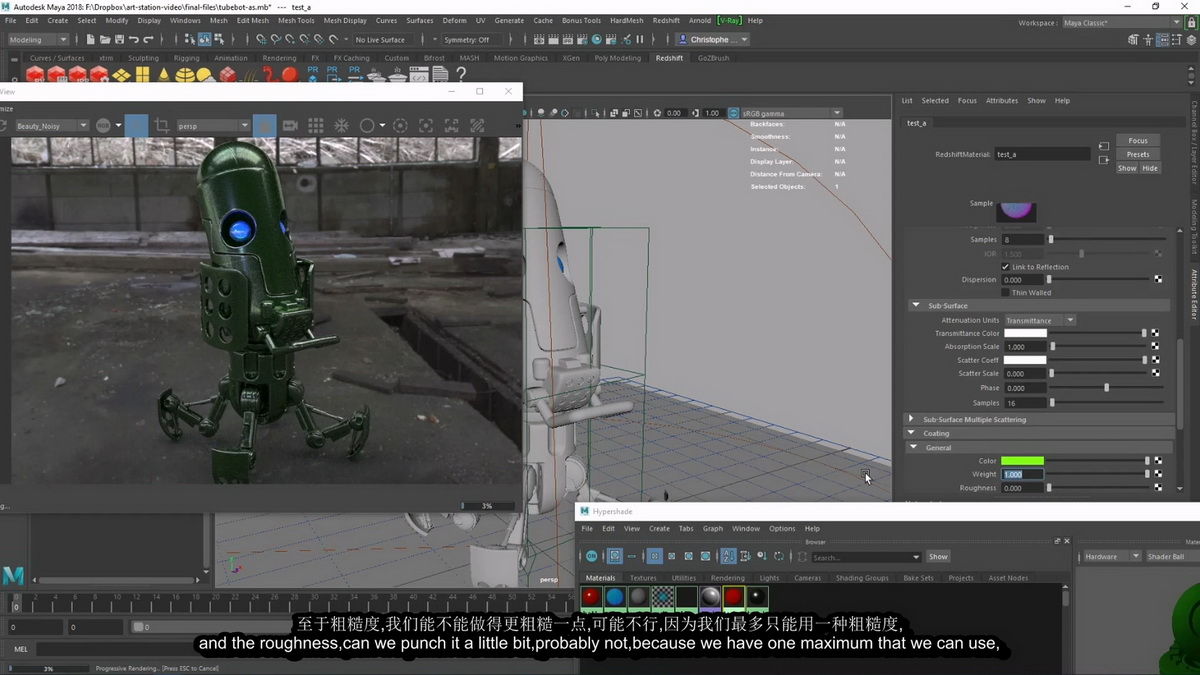1200x675 pixels.
Task: Click the Transmittance Color white swatch
Action: click(1025, 333)
